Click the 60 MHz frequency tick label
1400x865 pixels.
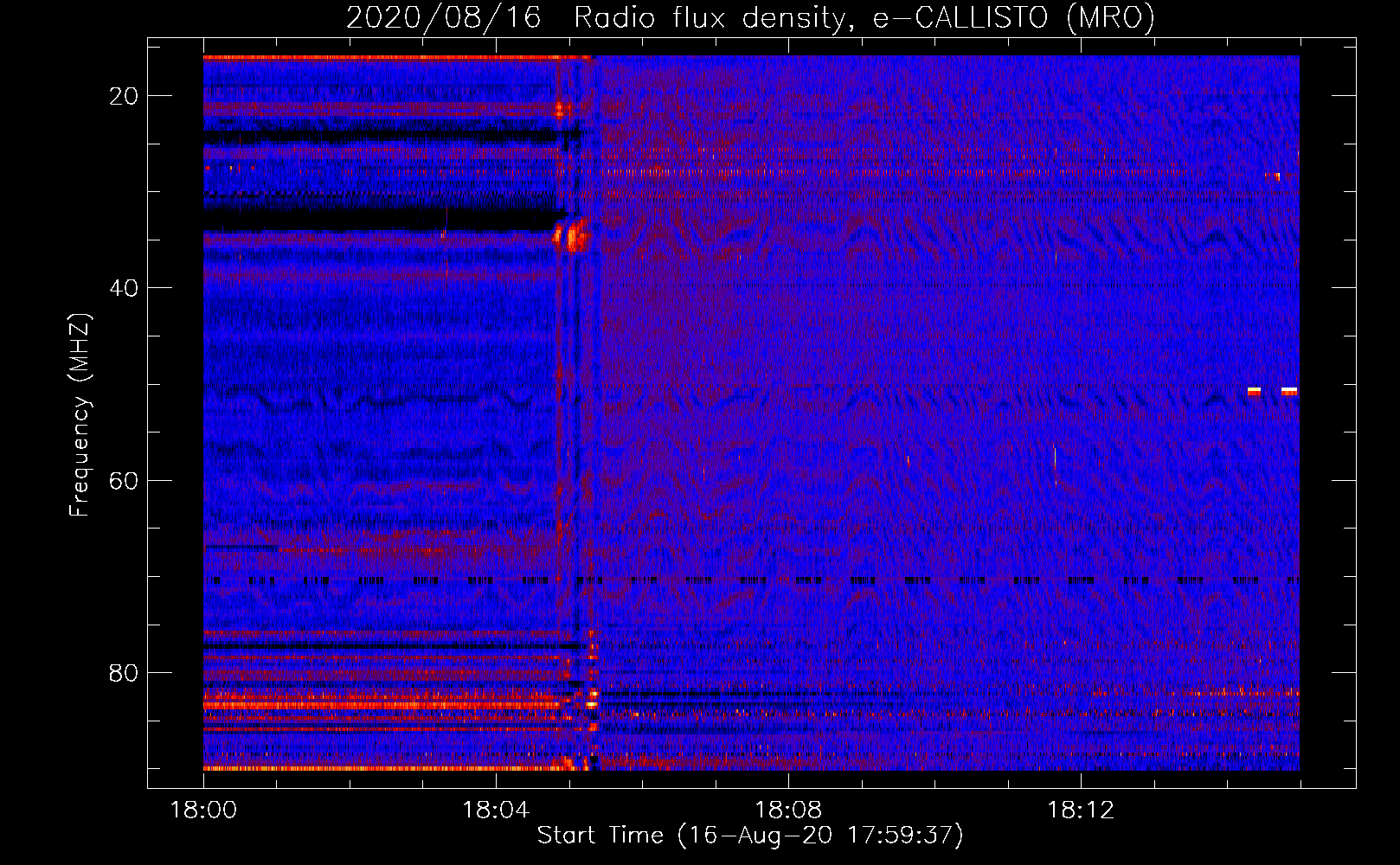point(125,480)
